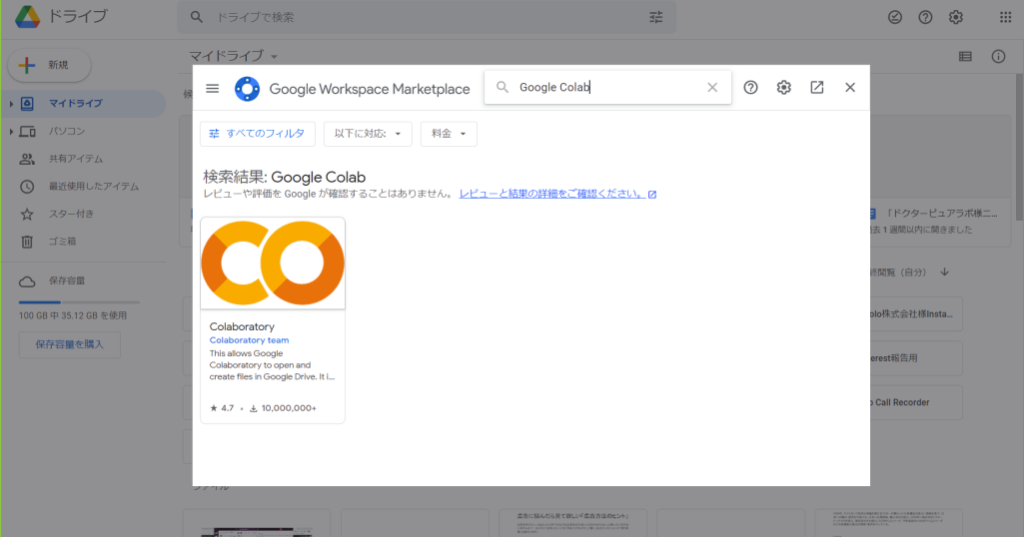Open Marketplace in a new window
The height and width of the screenshot is (537, 1024).
click(817, 88)
